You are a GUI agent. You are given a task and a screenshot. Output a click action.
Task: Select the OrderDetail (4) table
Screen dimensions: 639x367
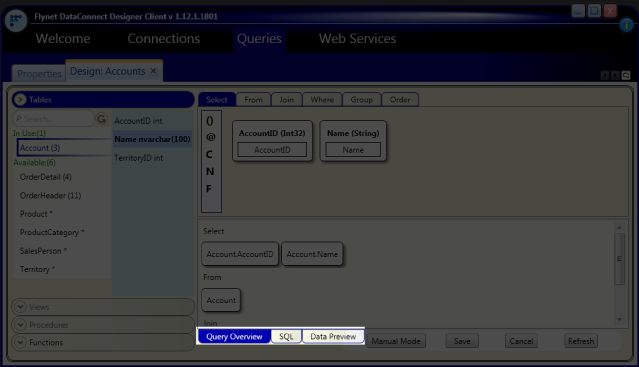point(46,177)
